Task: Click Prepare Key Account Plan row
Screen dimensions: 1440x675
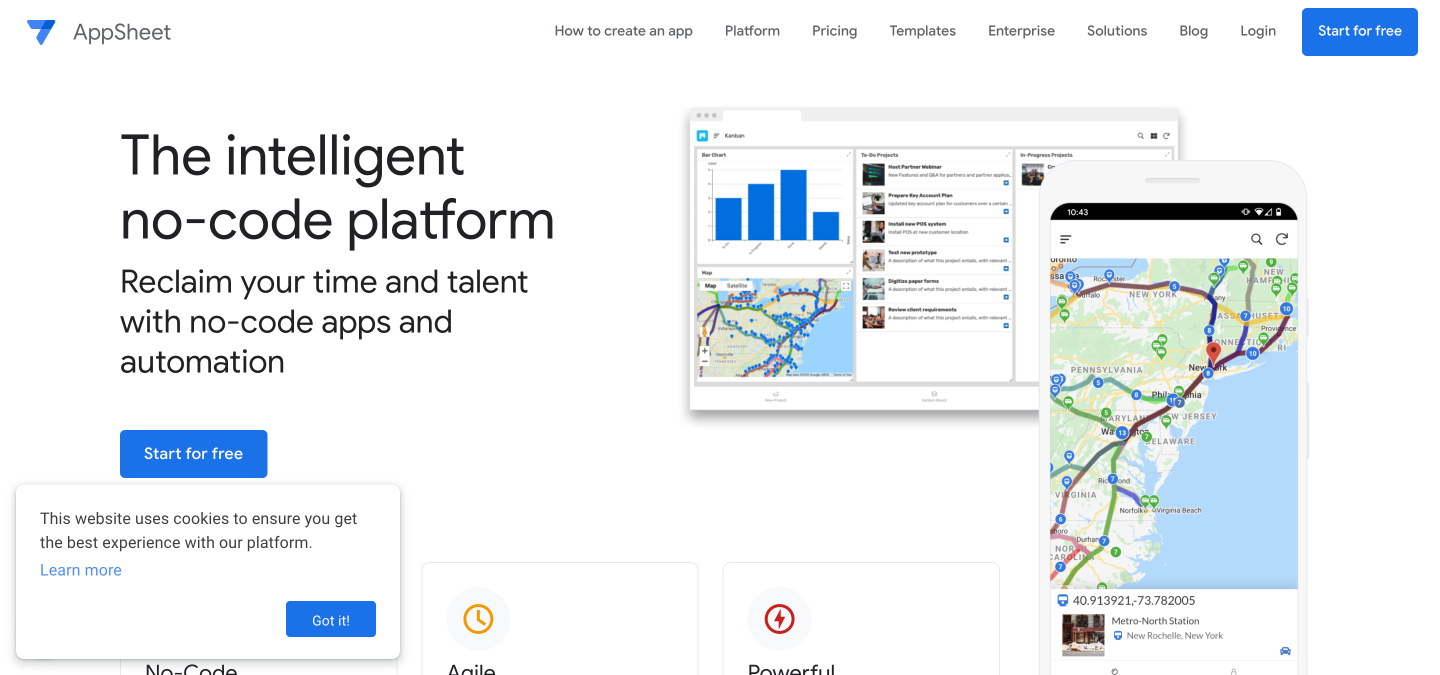Action: [936, 202]
